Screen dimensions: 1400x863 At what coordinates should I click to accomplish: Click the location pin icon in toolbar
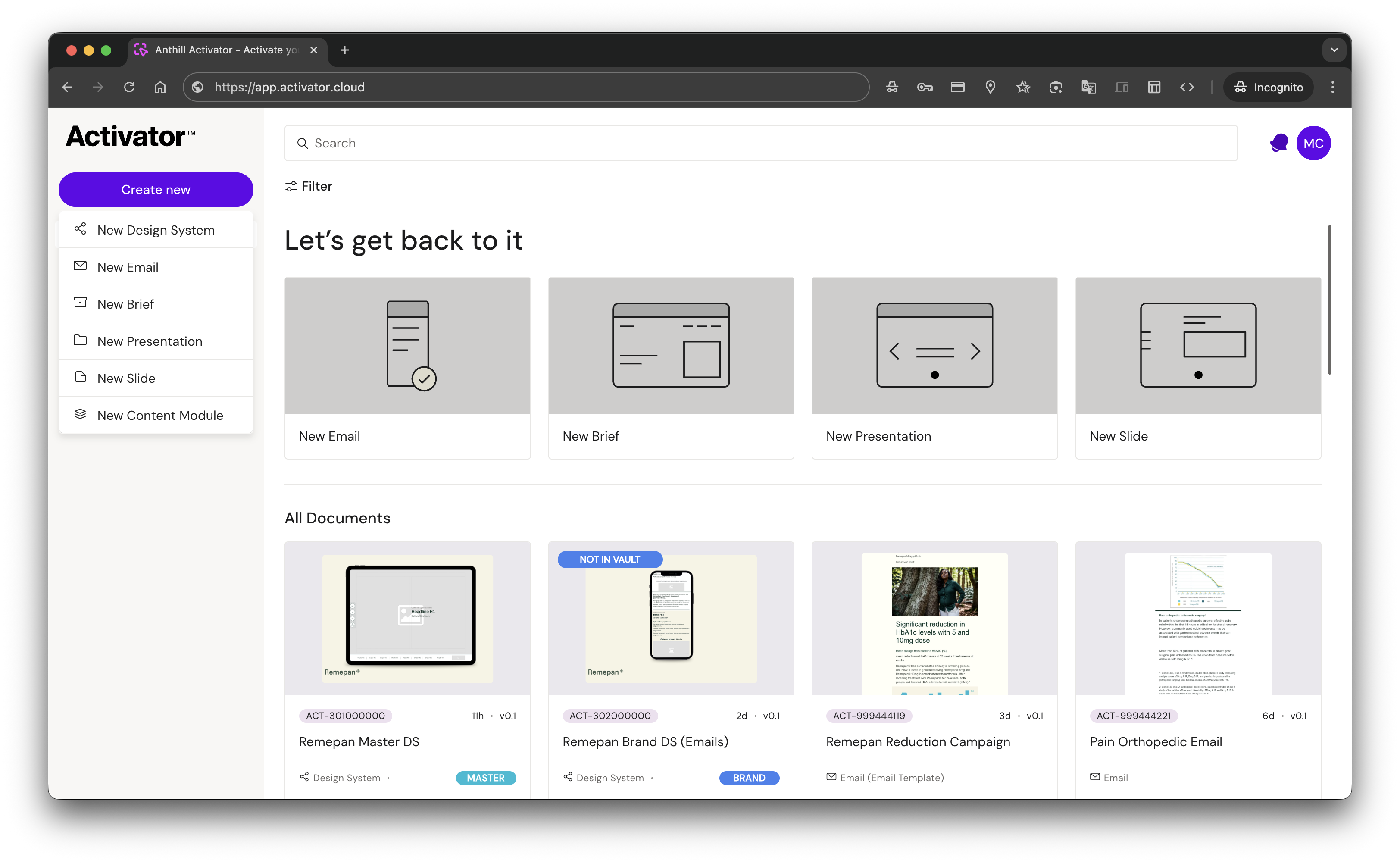point(990,88)
